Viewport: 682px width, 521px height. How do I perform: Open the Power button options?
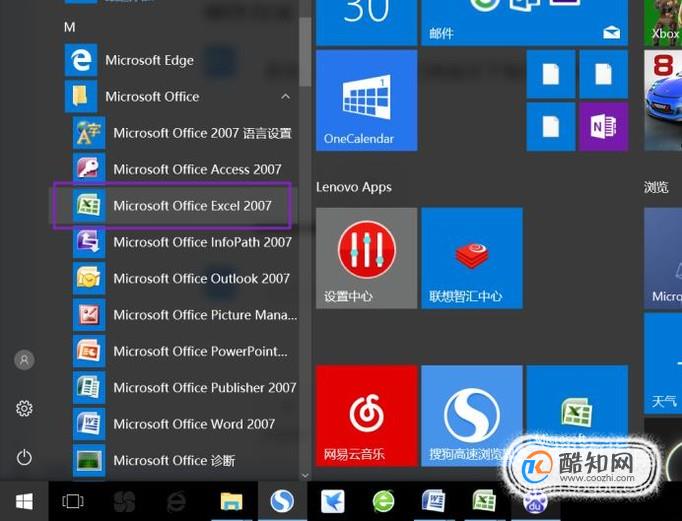[x=24, y=457]
